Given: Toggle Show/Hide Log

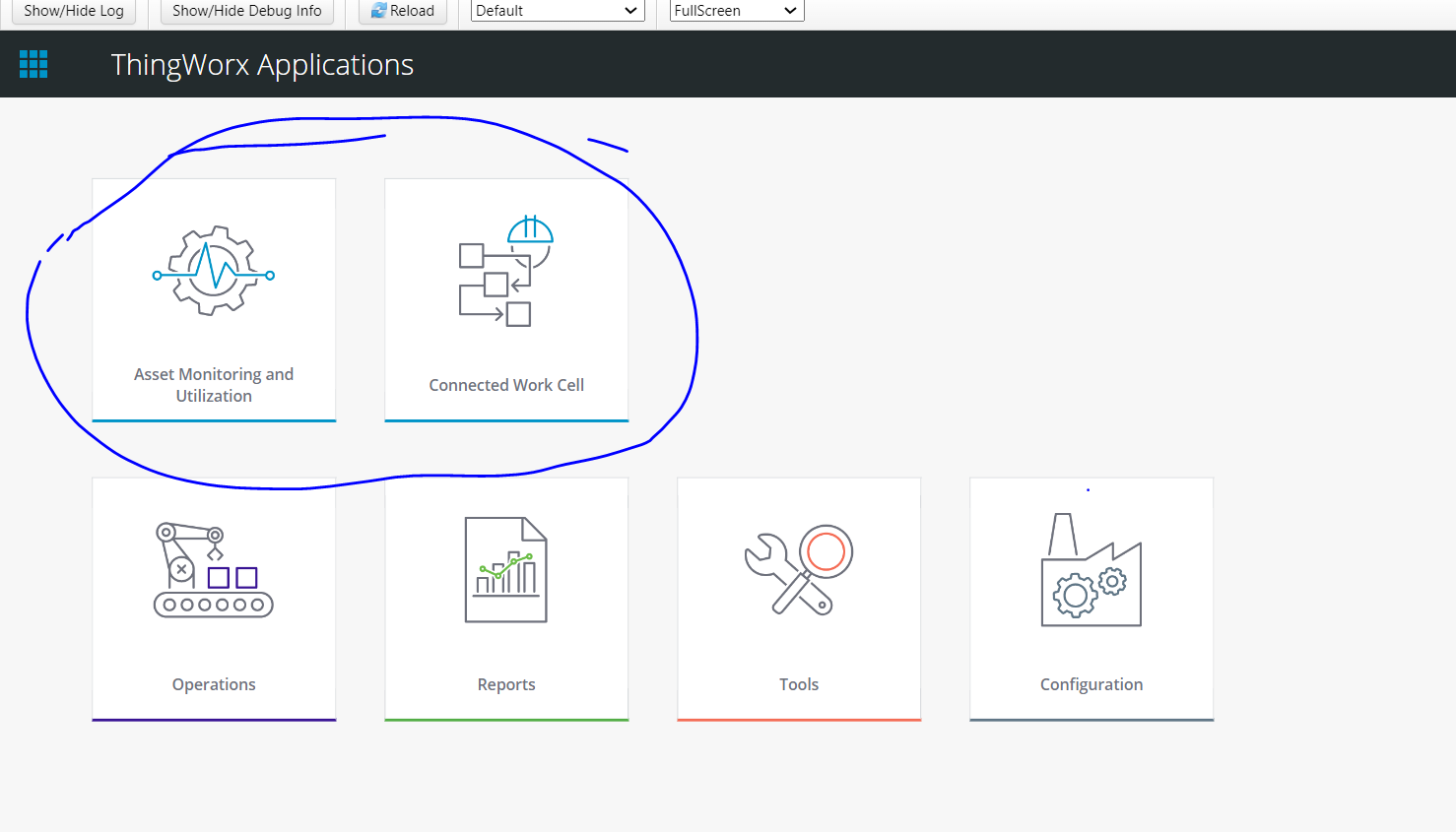Looking at the screenshot, I should pyautogui.click(x=74, y=11).
